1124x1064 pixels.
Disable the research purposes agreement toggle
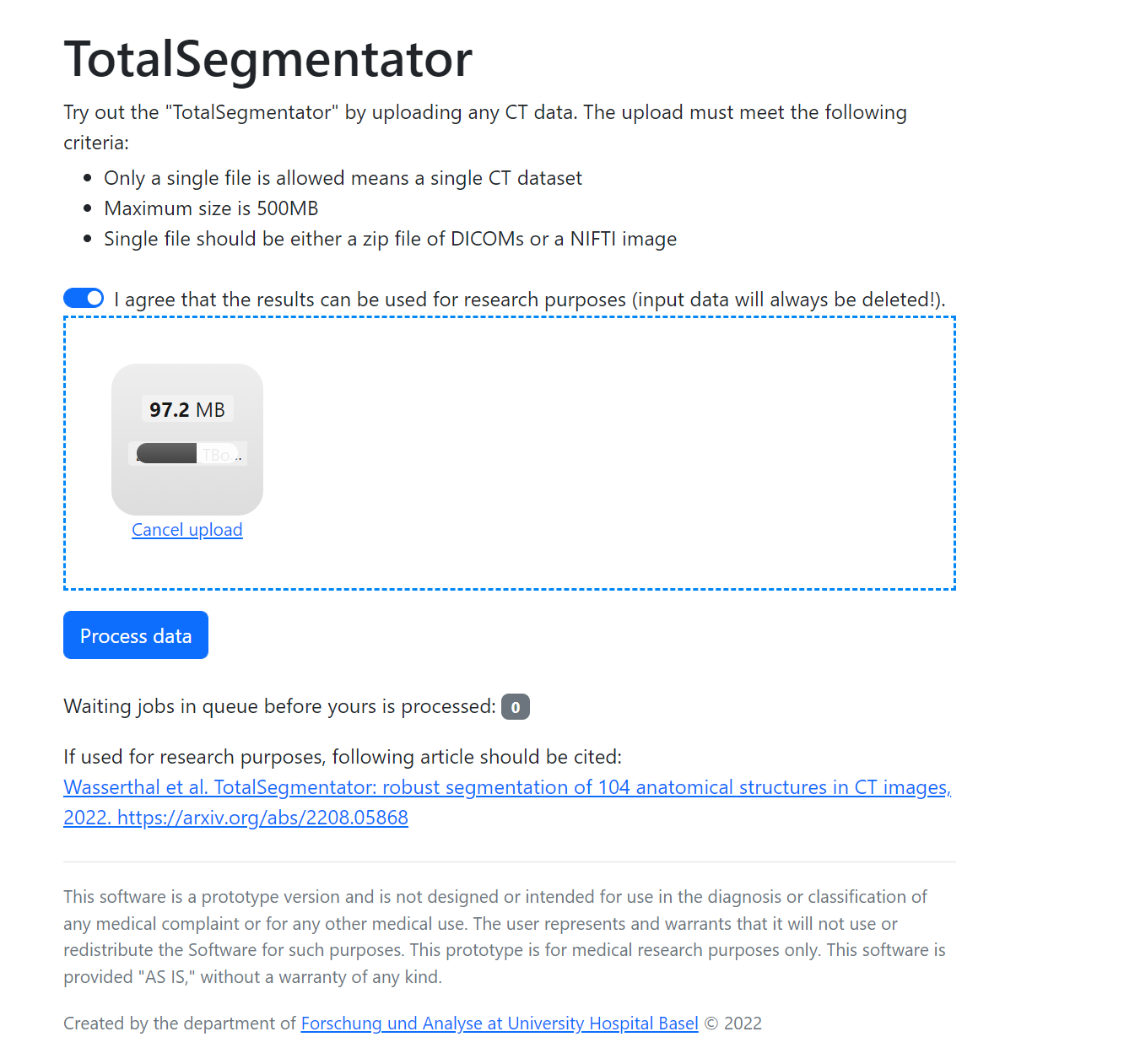point(83,297)
